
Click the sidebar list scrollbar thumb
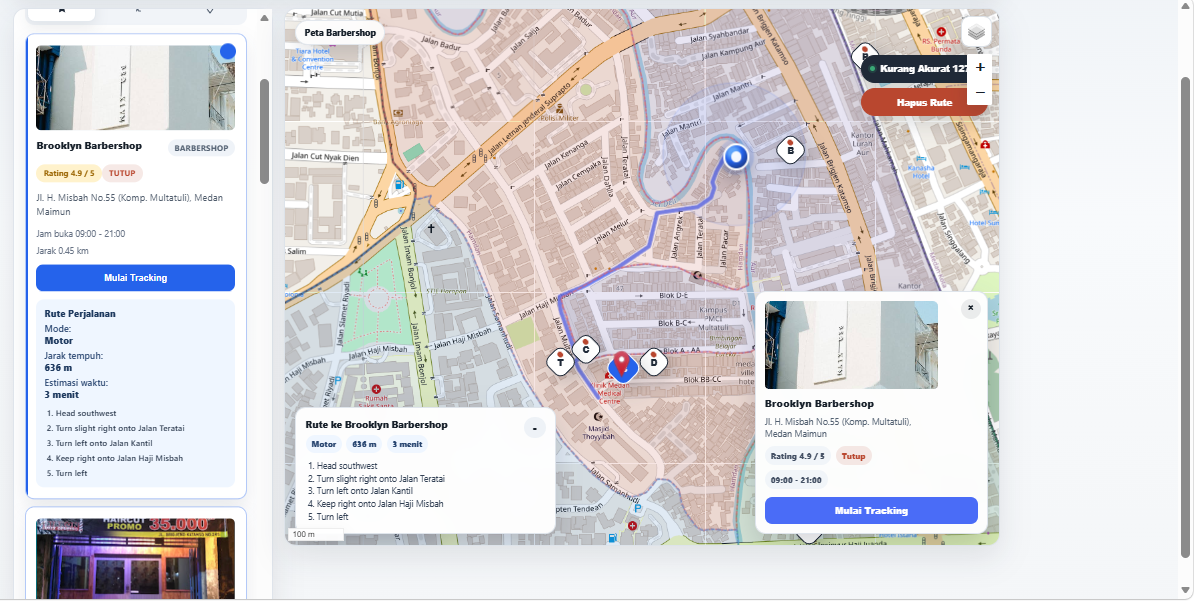pos(265,131)
